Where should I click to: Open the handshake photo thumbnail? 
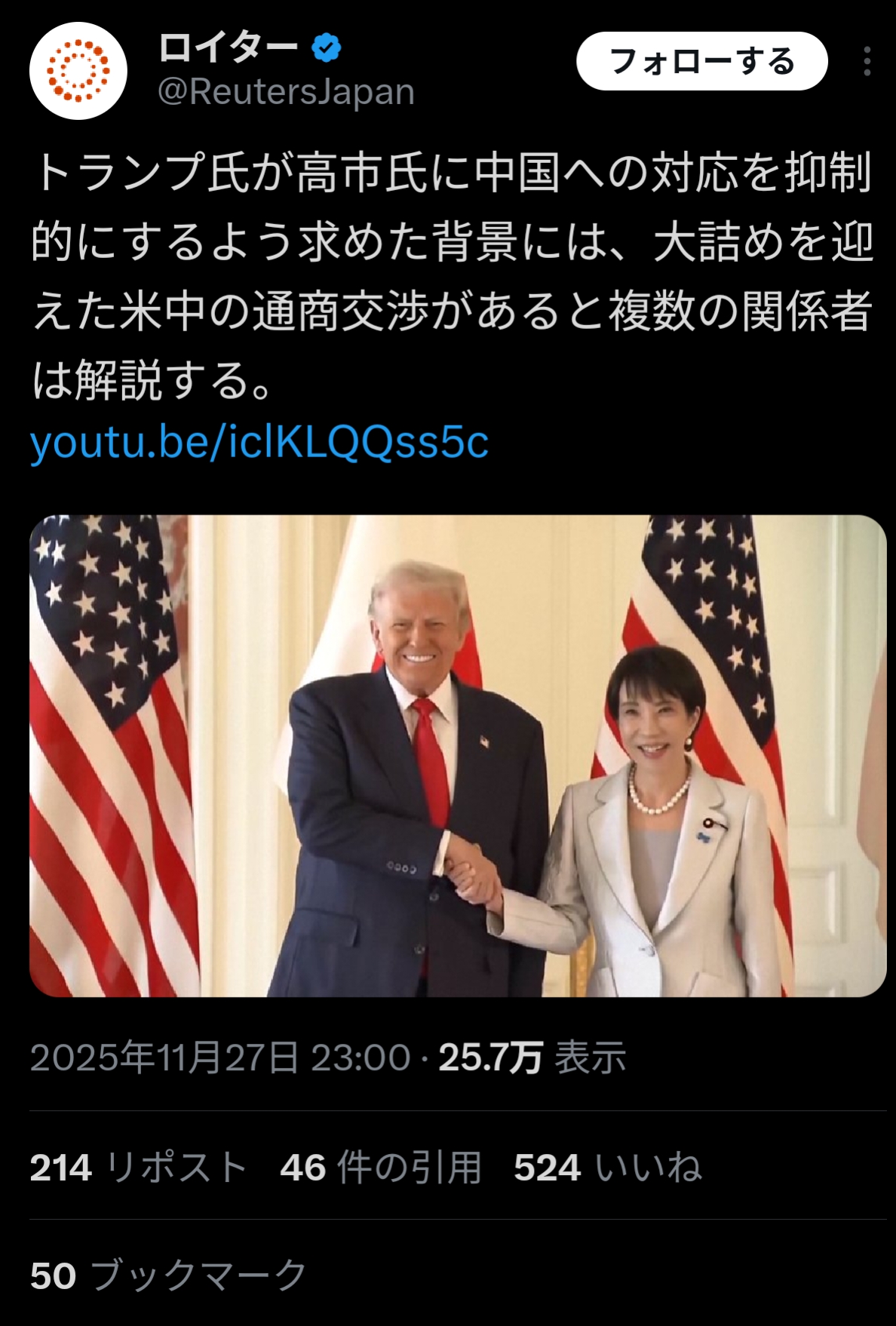coord(458,756)
